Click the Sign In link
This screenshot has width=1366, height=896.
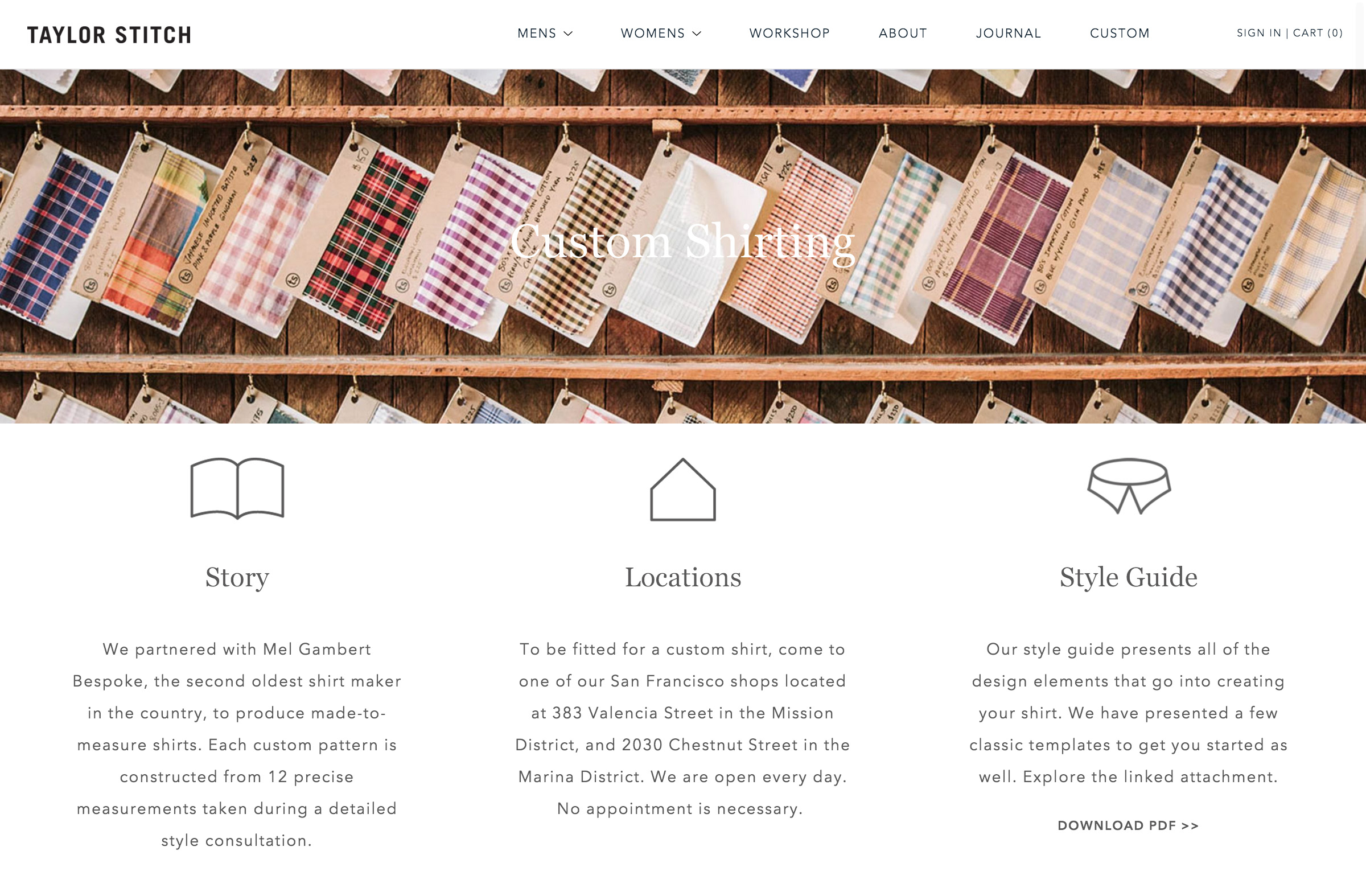pos(1258,33)
